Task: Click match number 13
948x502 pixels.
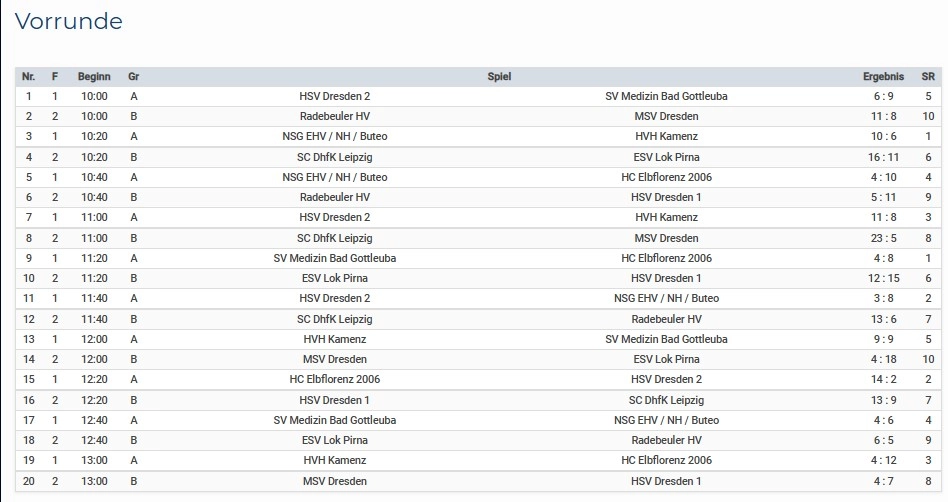Action: coord(28,339)
